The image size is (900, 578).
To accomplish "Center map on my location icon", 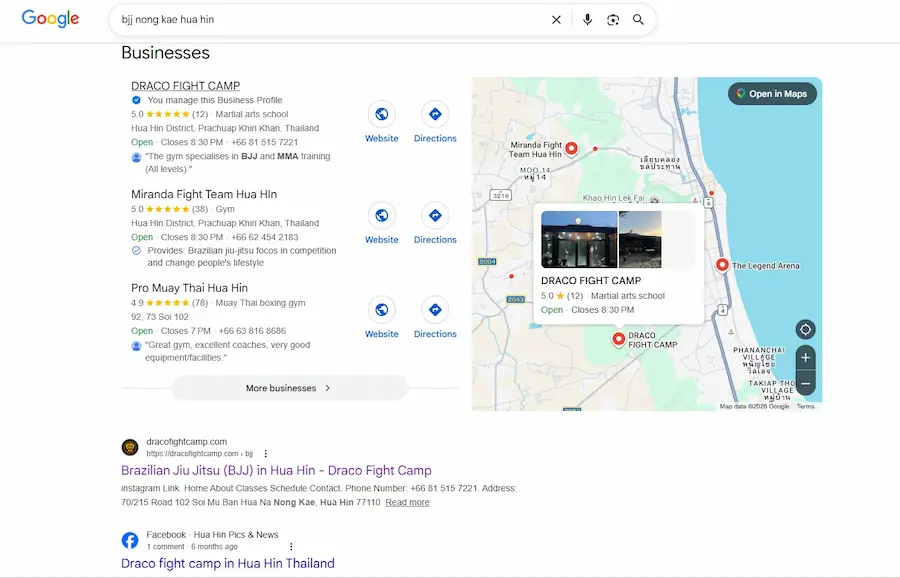I will pyautogui.click(x=805, y=329).
